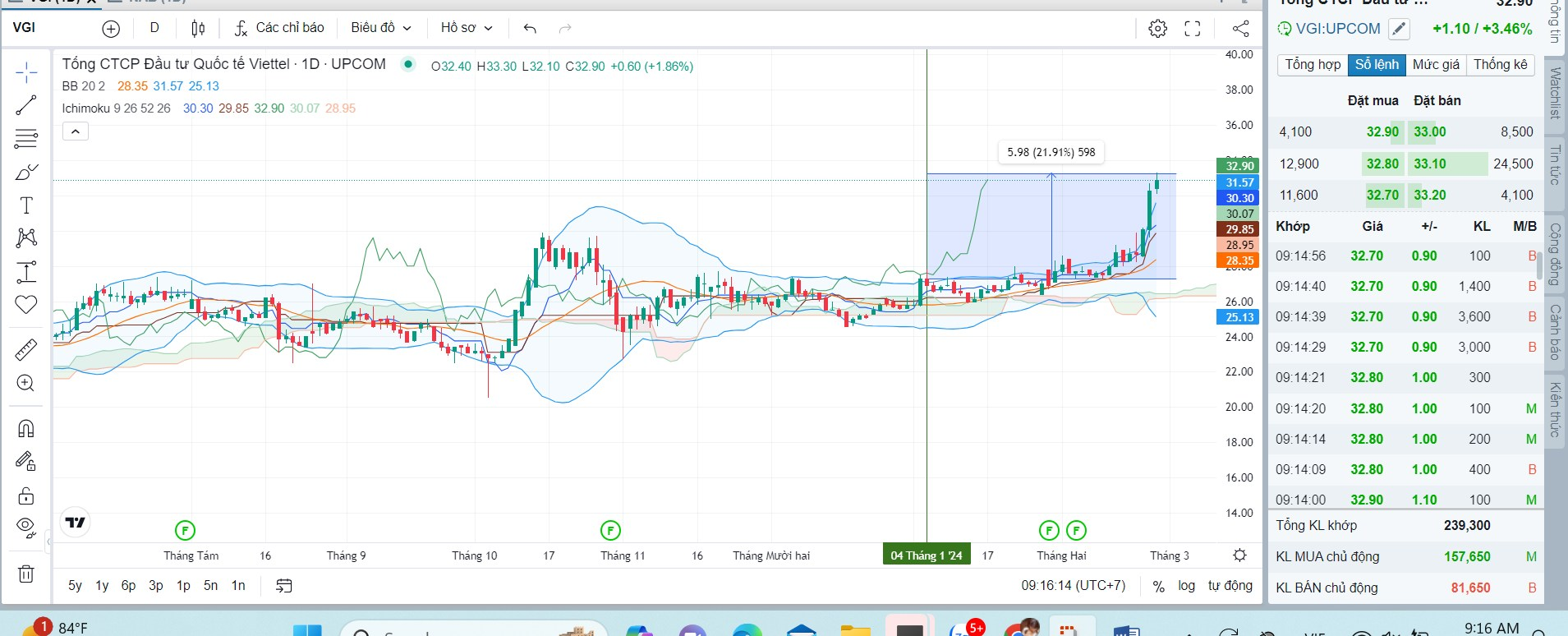Select the 1n time range

[238, 585]
